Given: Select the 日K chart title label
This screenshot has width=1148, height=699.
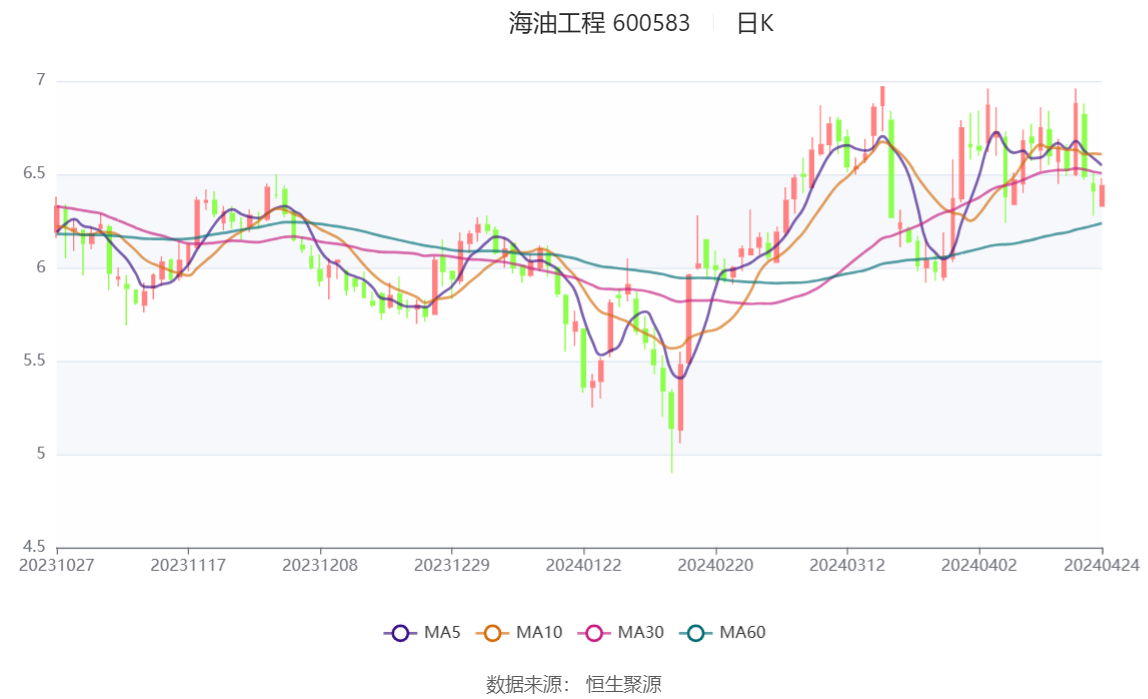Looking at the screenshot, I should click(x=755, y=23).
